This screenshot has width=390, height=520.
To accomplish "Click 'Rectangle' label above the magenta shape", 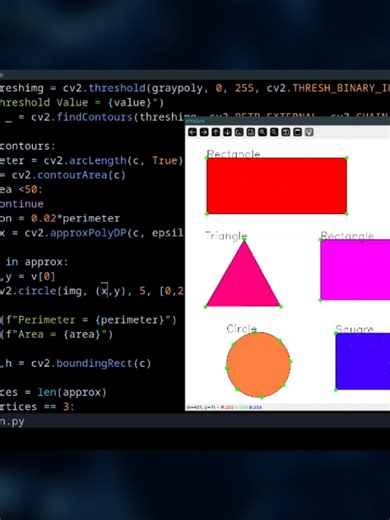I will [x=347, y=235].
